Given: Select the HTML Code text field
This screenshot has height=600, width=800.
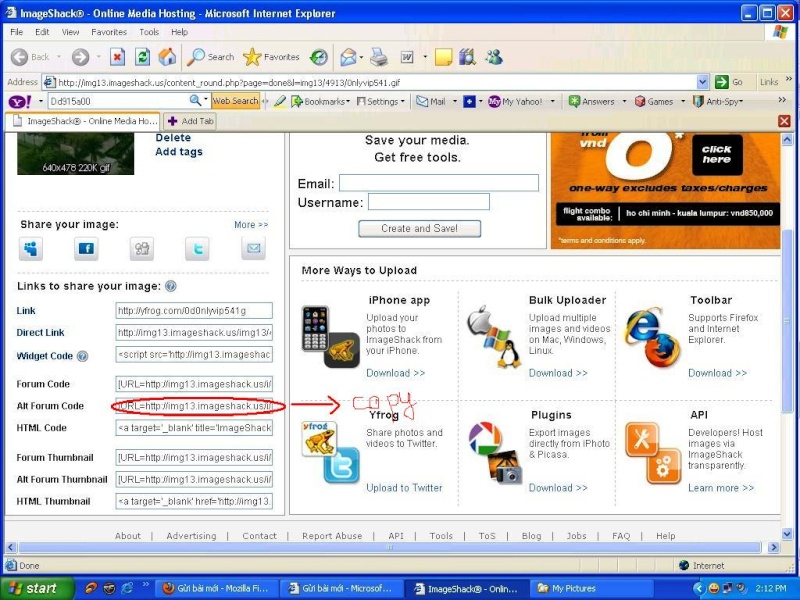Looking at the screenshot, I should pyautogui.click(x=194, y=428).
